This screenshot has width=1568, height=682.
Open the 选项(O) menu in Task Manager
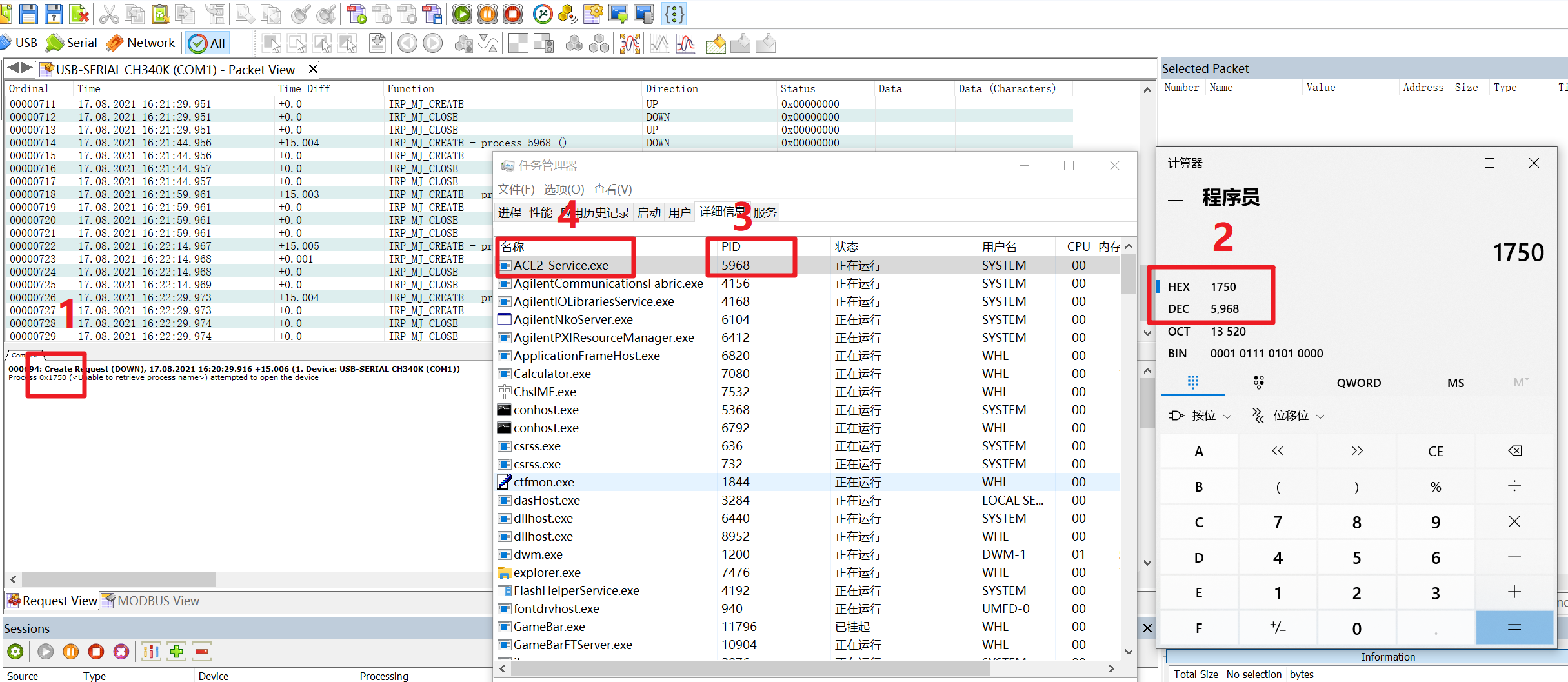tap(563, 189)
